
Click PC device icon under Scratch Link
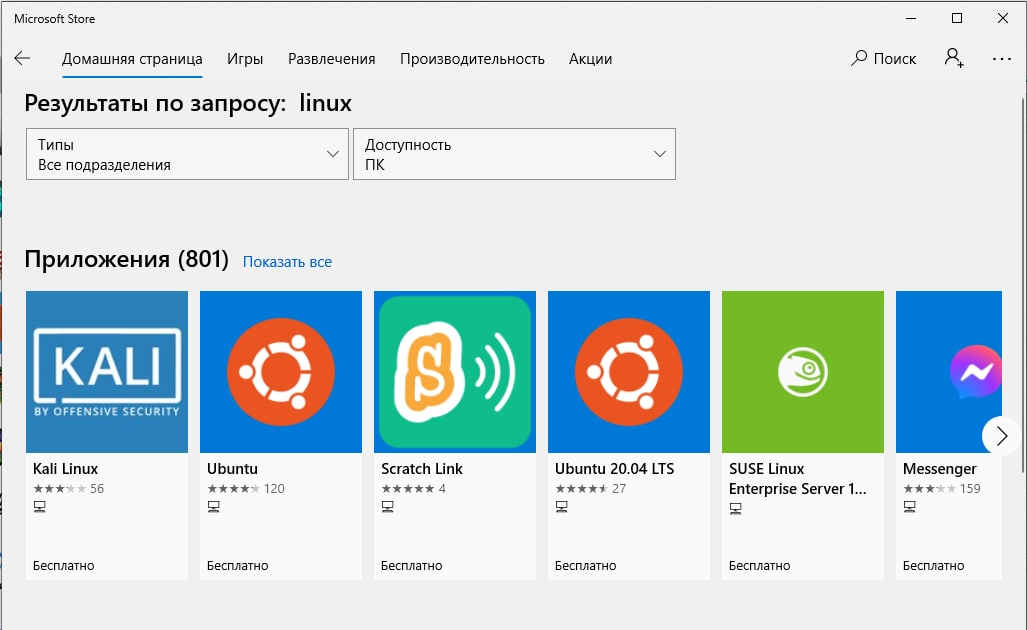pos(388,506)
